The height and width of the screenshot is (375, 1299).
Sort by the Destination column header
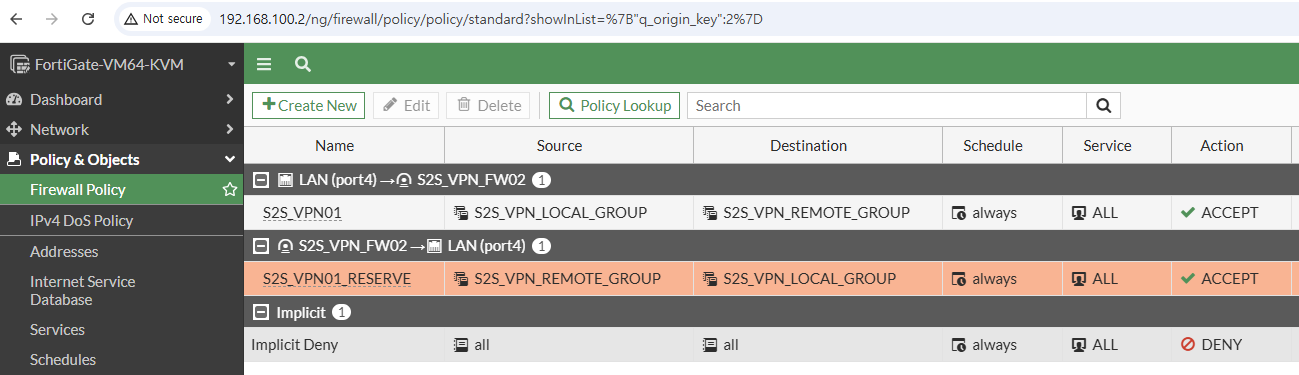808,146
